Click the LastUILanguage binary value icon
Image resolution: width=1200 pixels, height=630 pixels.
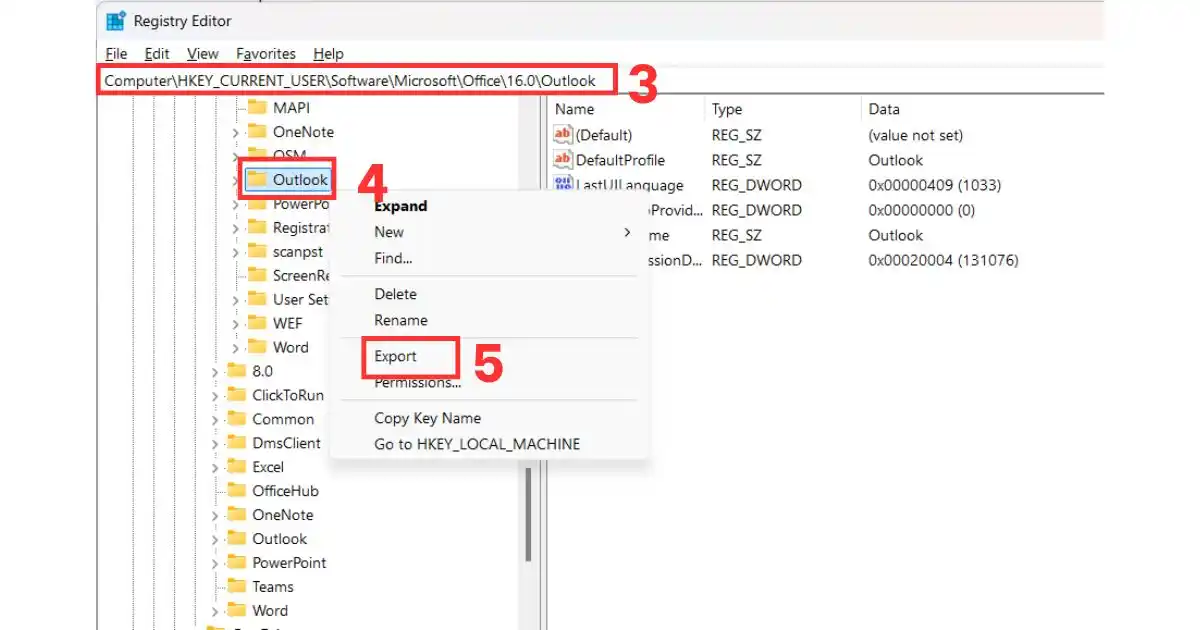pos(563,185)
